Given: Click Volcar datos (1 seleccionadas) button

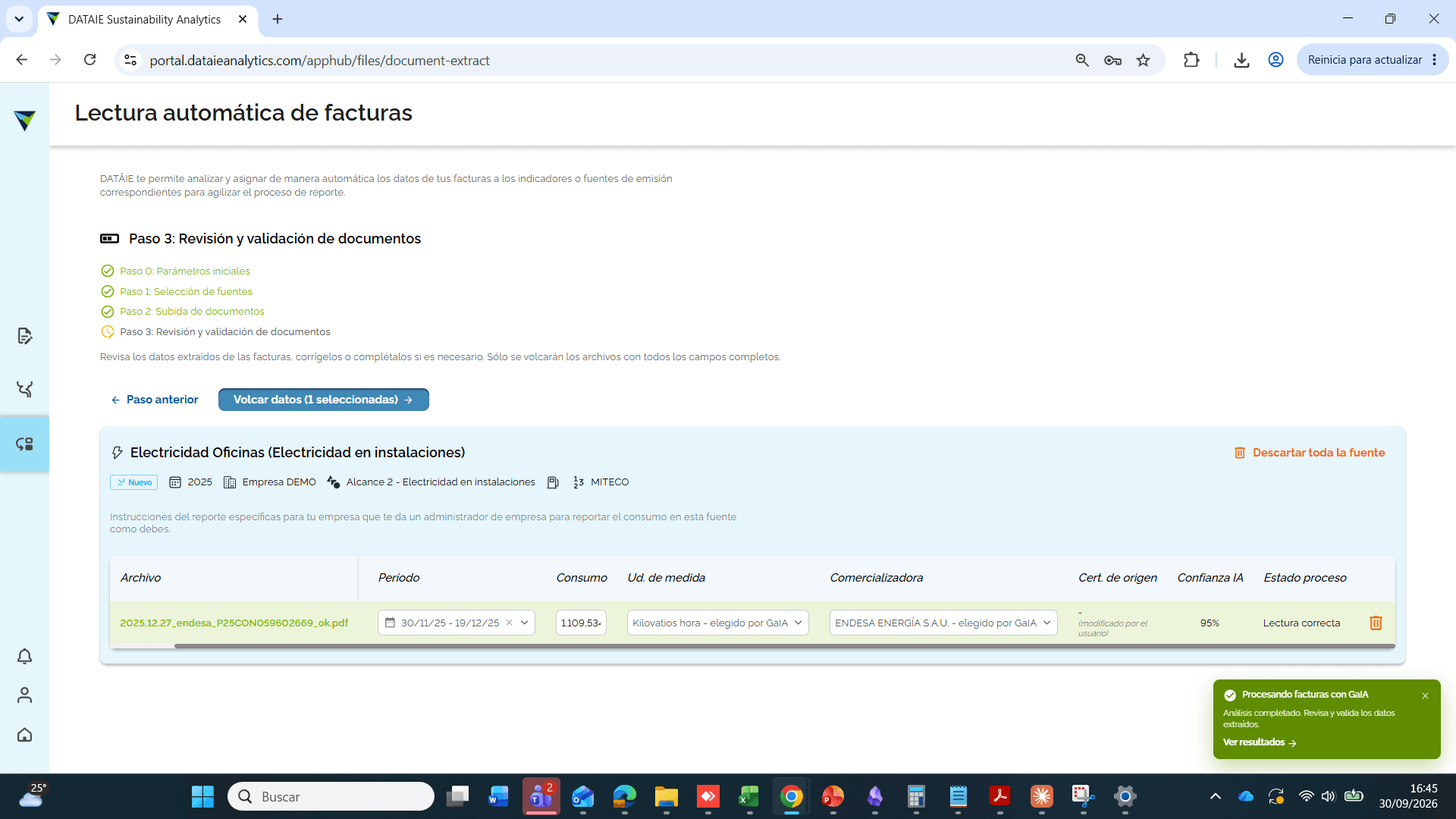Looking at the screenshot, I should click(x=323, y=400).
